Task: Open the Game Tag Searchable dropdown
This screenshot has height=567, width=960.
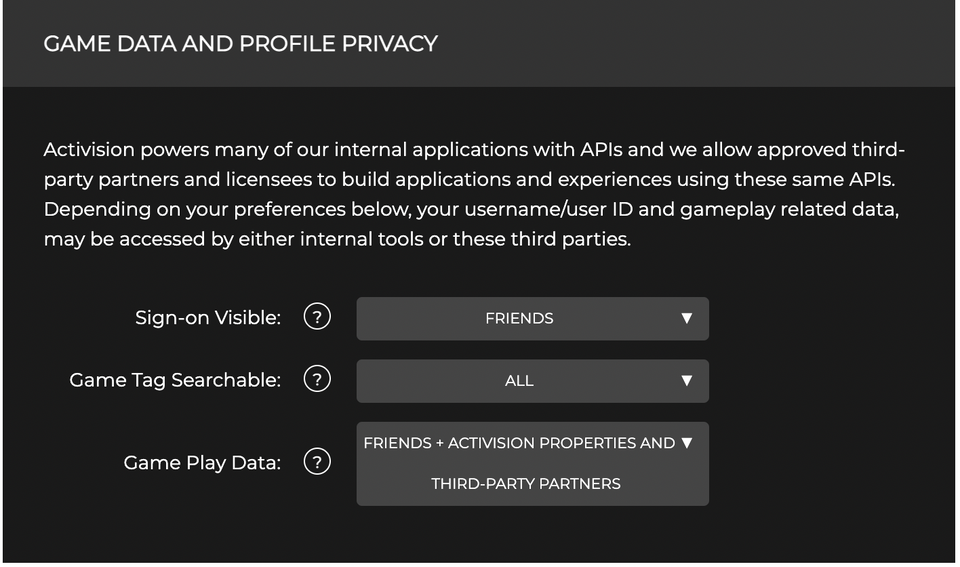Action: click(533, 381)
